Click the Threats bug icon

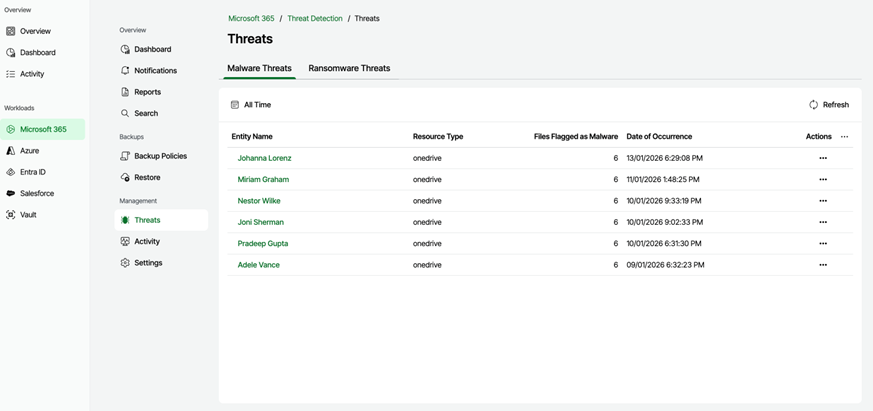coord(125,220)
